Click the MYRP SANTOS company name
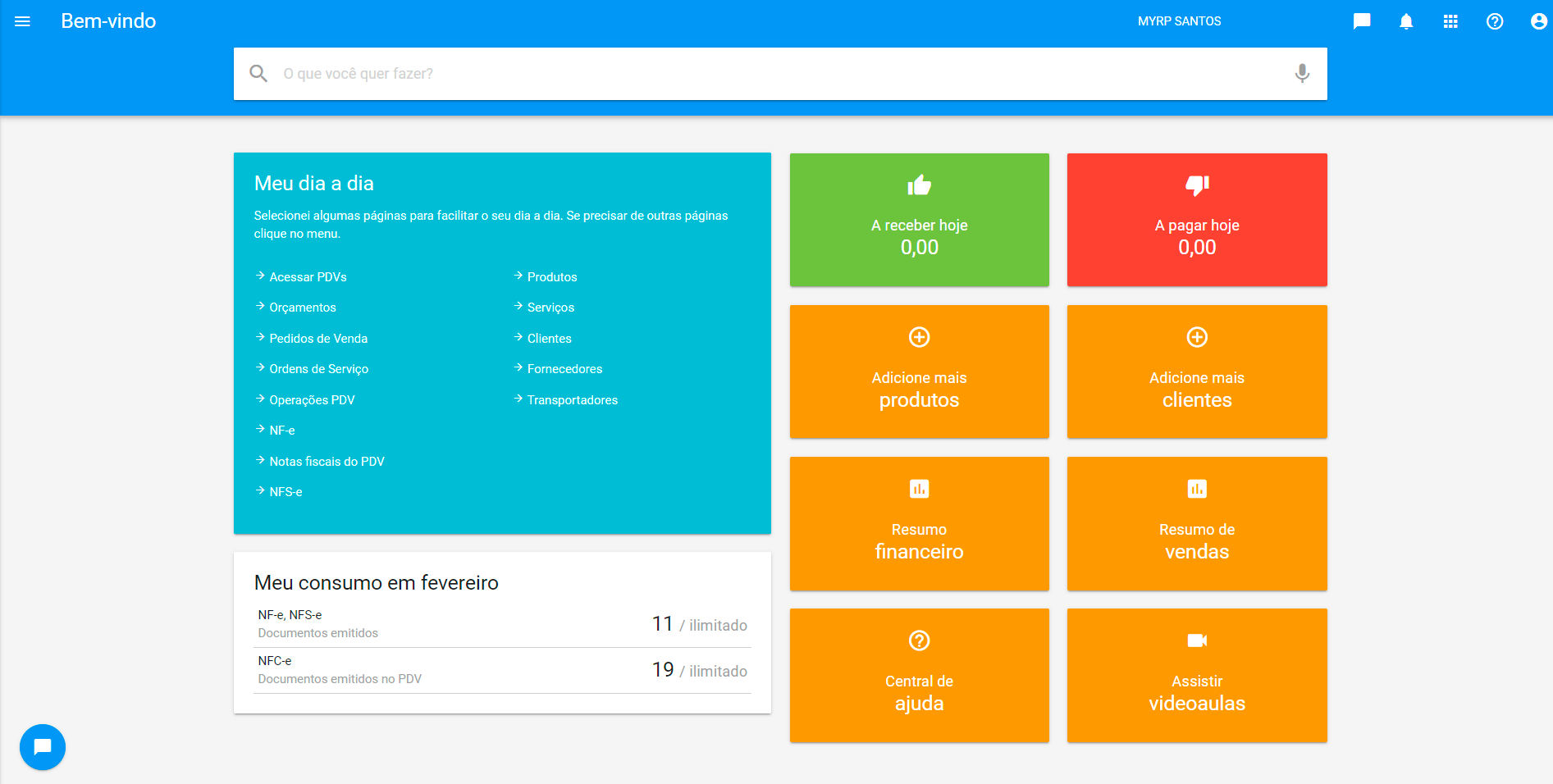 [x=1179, y=21]
